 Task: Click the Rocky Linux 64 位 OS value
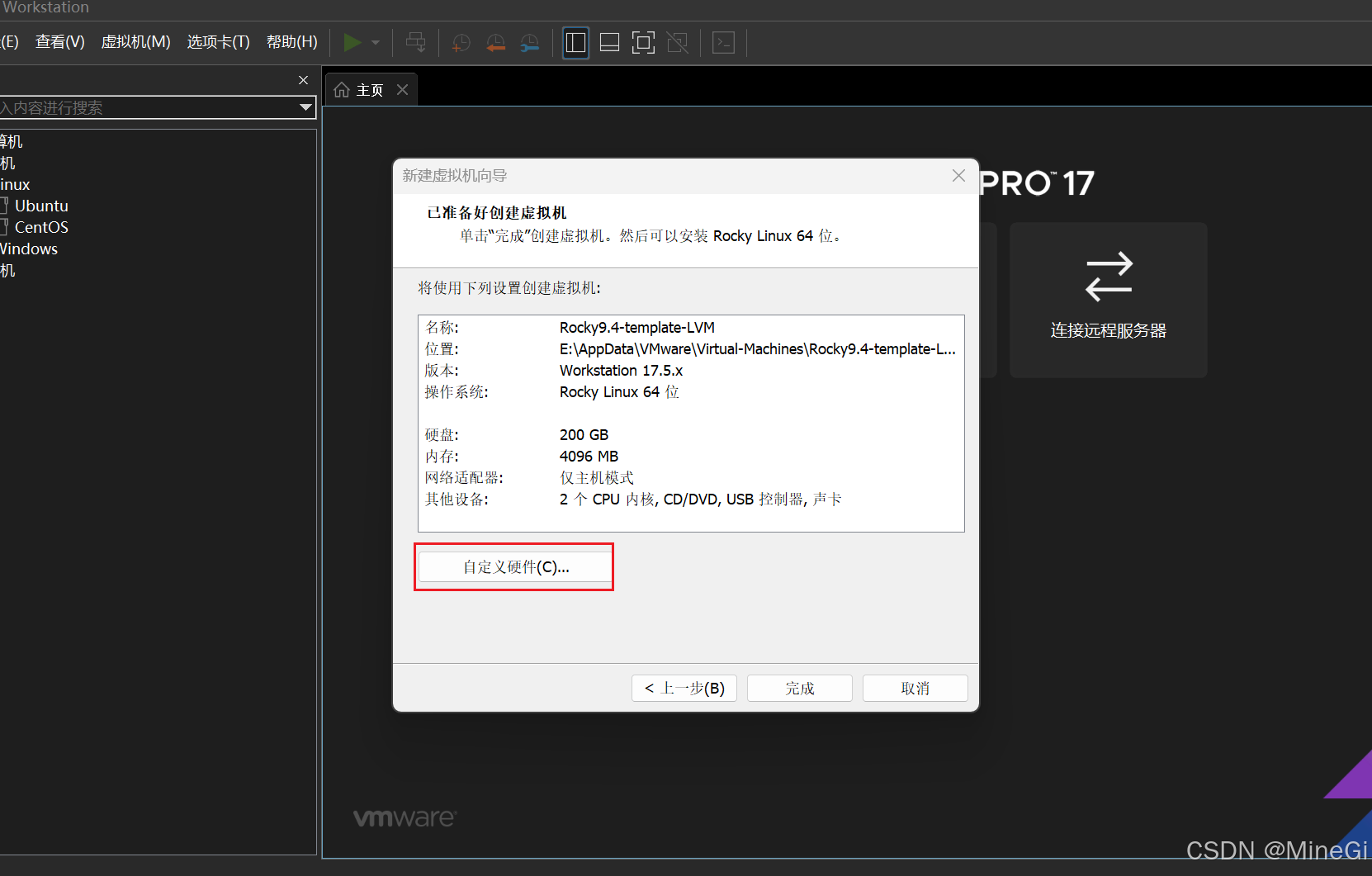[x=619, y=392]
